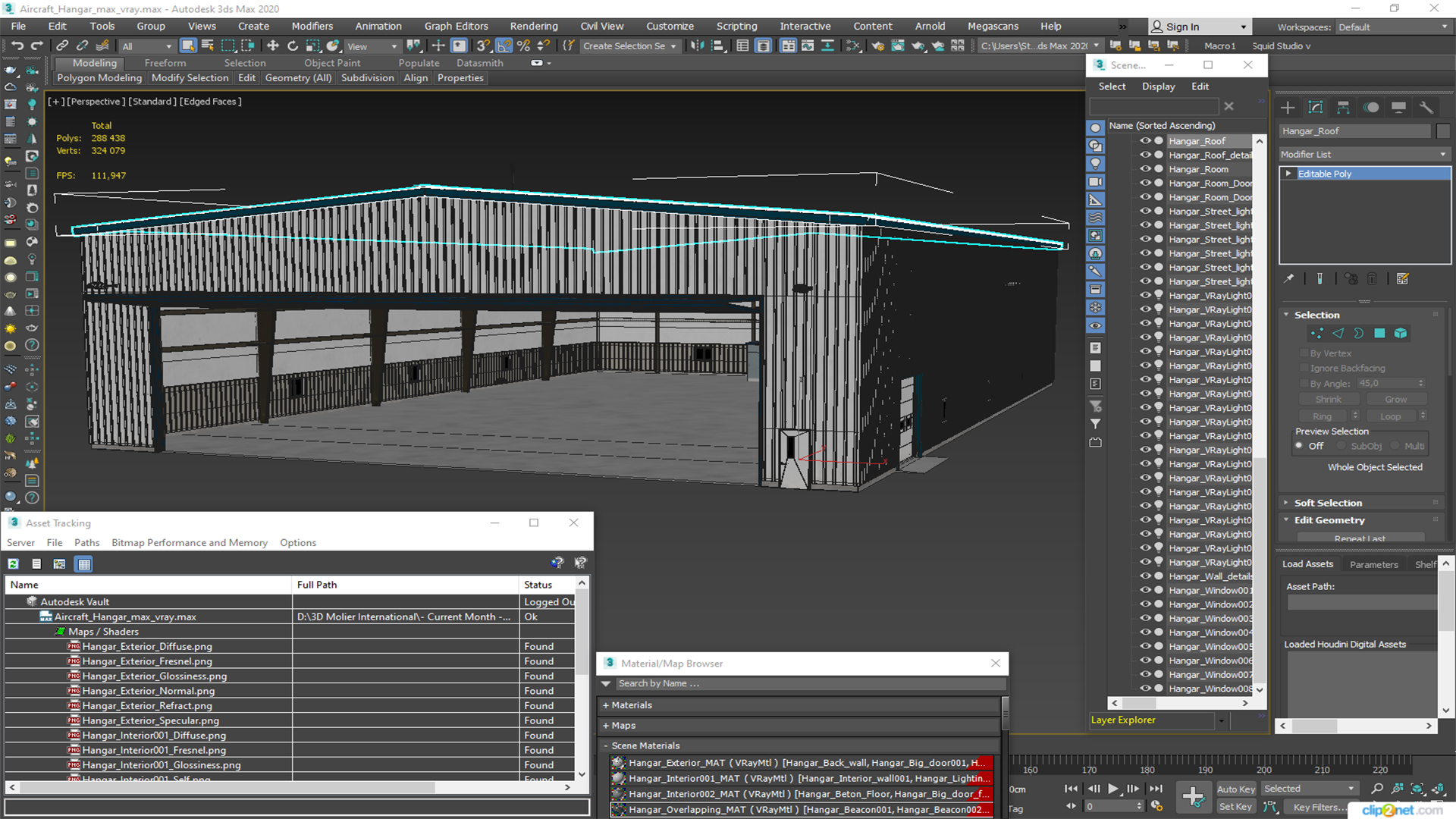Choose the Select and Move tool

273,45
